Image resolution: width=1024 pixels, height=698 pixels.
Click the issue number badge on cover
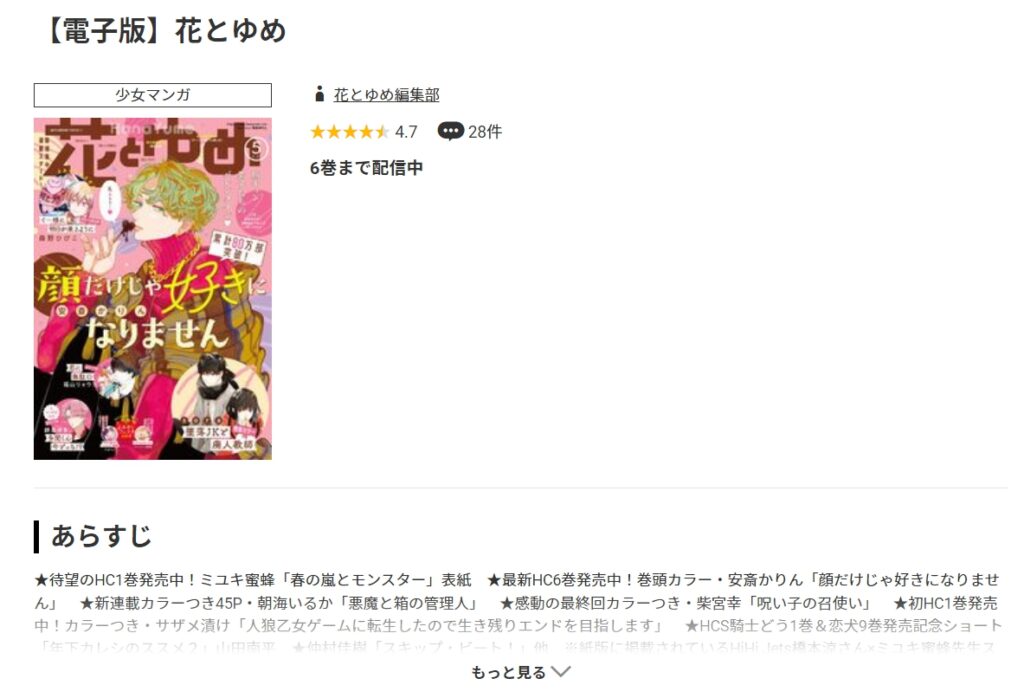tap(257, 148)
